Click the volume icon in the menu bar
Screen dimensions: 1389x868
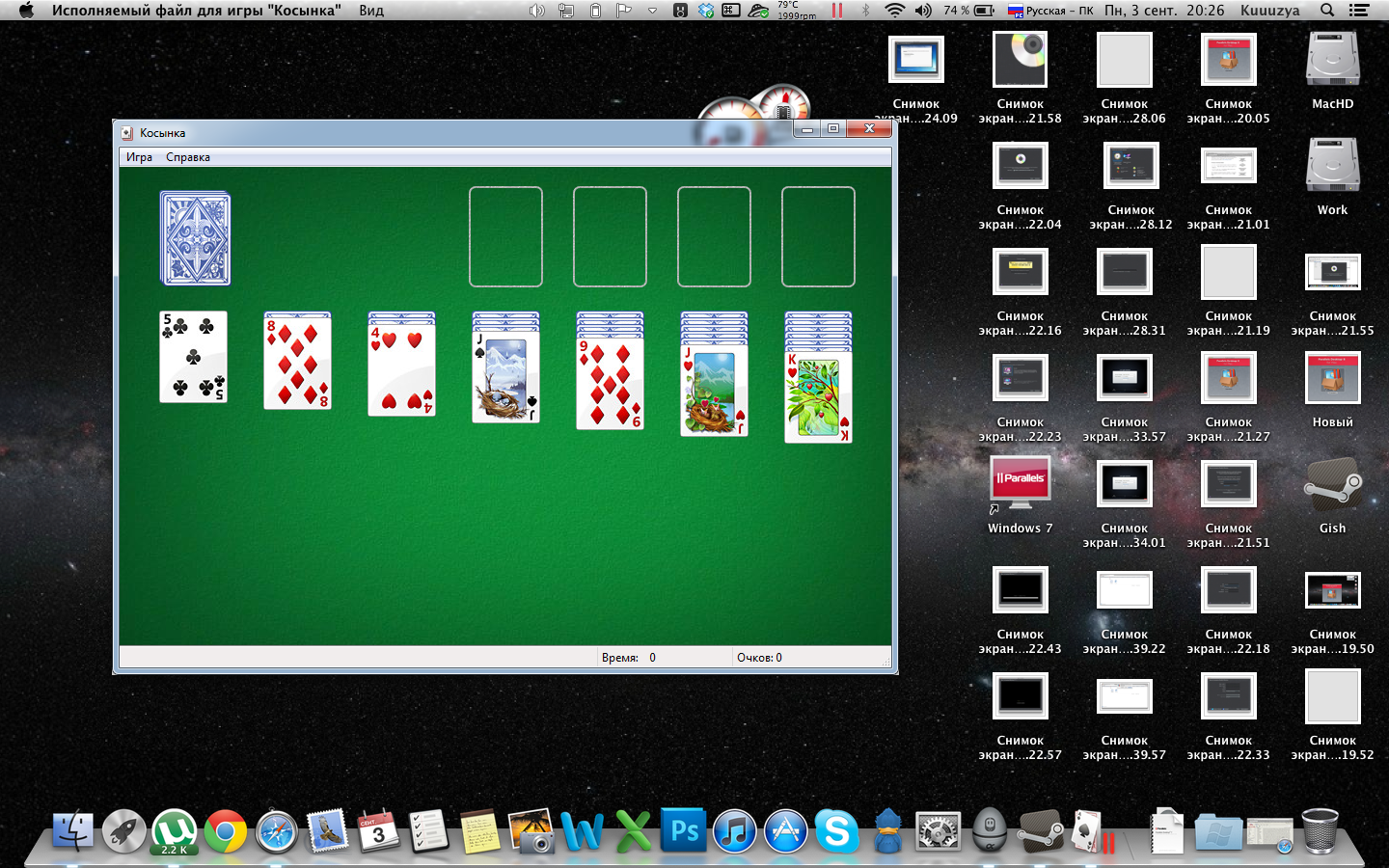tap(923, 11)
